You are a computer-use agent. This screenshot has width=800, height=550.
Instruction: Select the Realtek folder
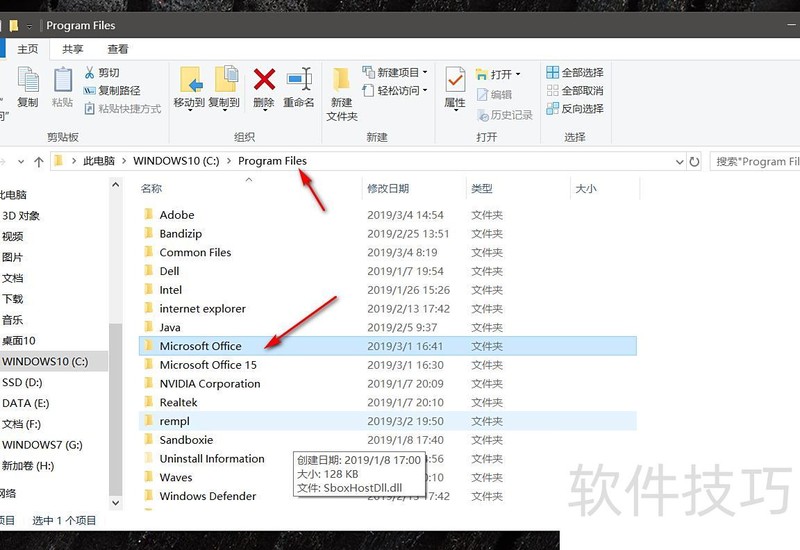pos(388,402)
